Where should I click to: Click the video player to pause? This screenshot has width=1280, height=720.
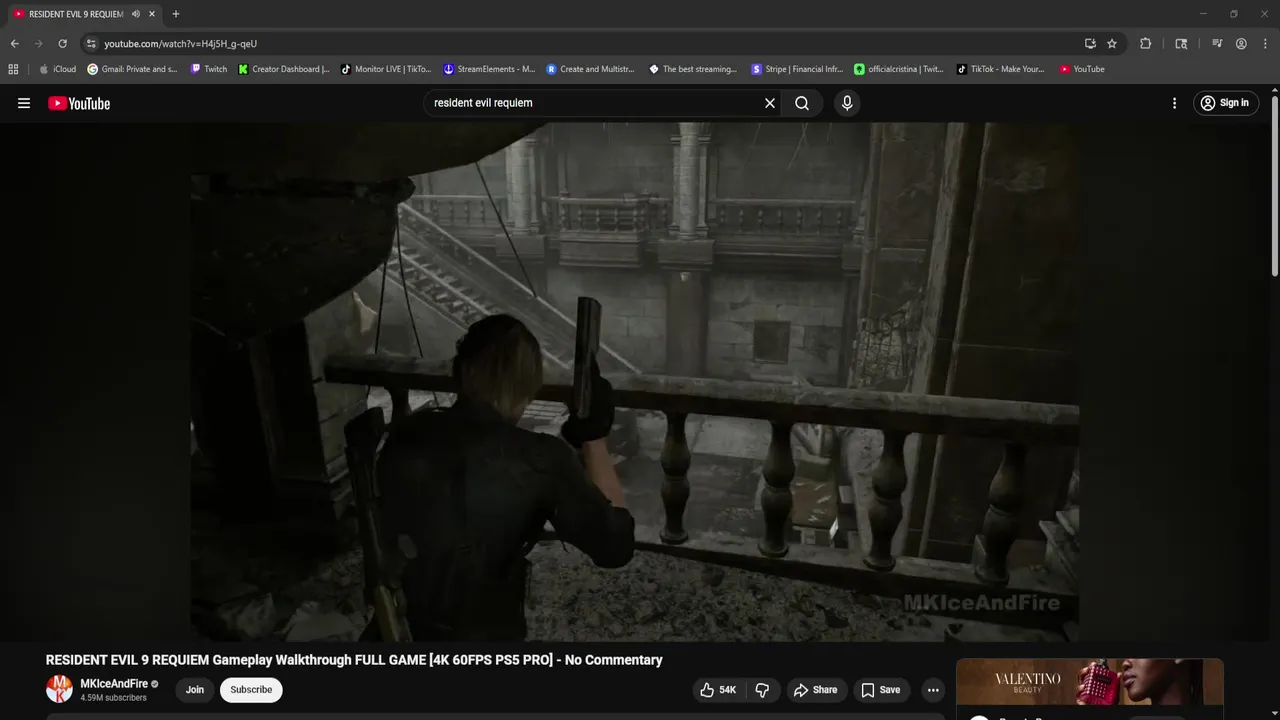point(635,382)
